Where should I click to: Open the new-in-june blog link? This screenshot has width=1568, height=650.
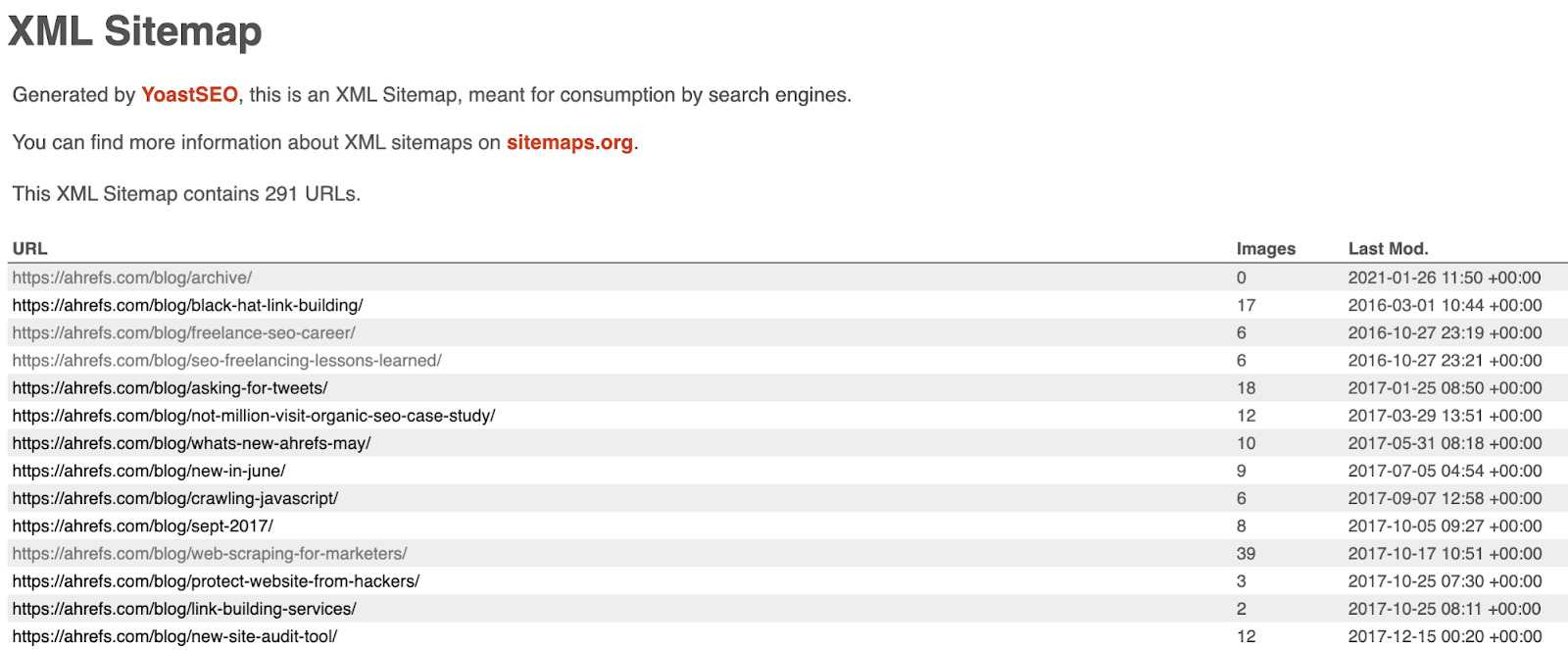point(149,471)
